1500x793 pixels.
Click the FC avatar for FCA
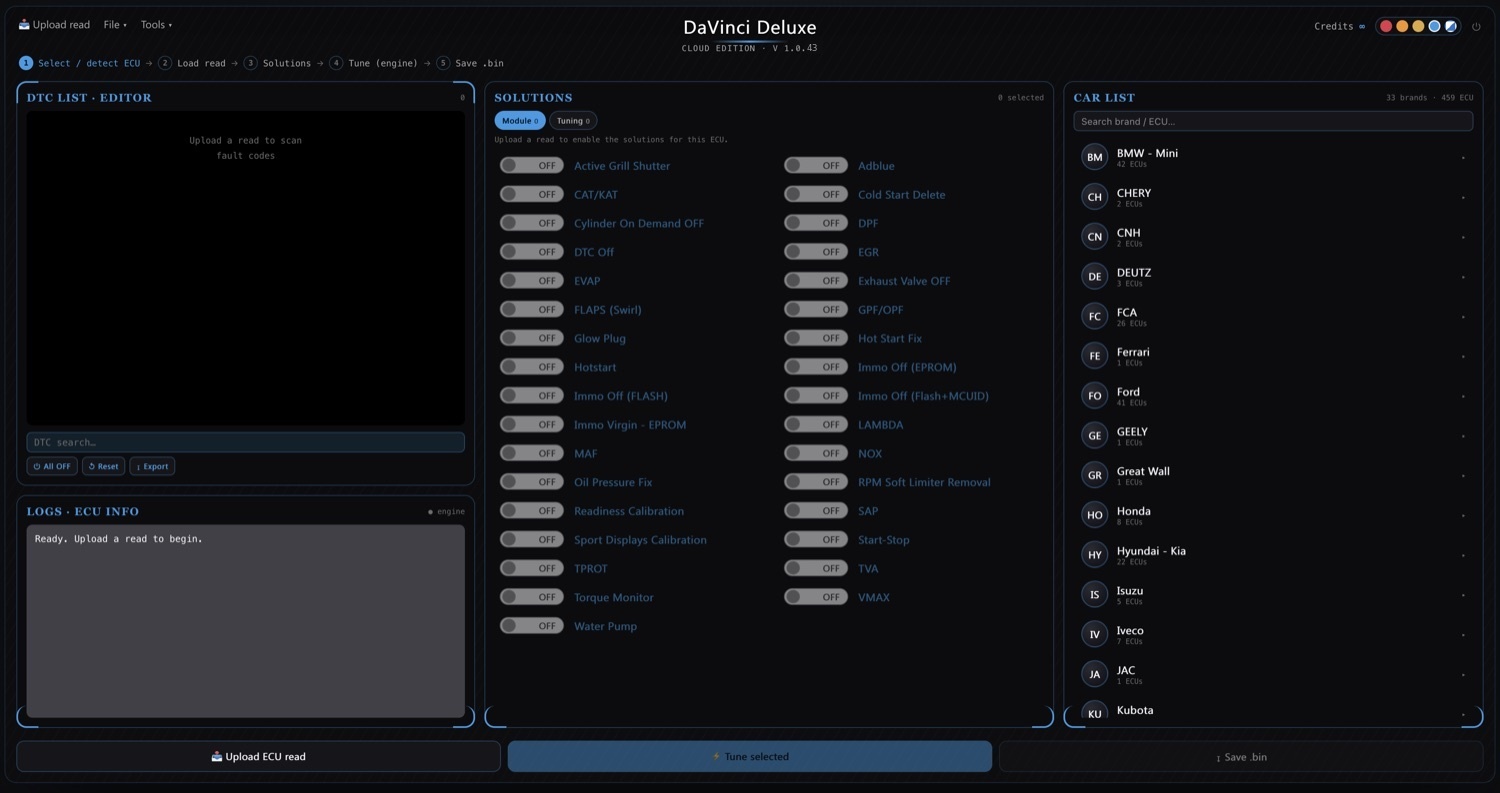[x=1095, y=316]
